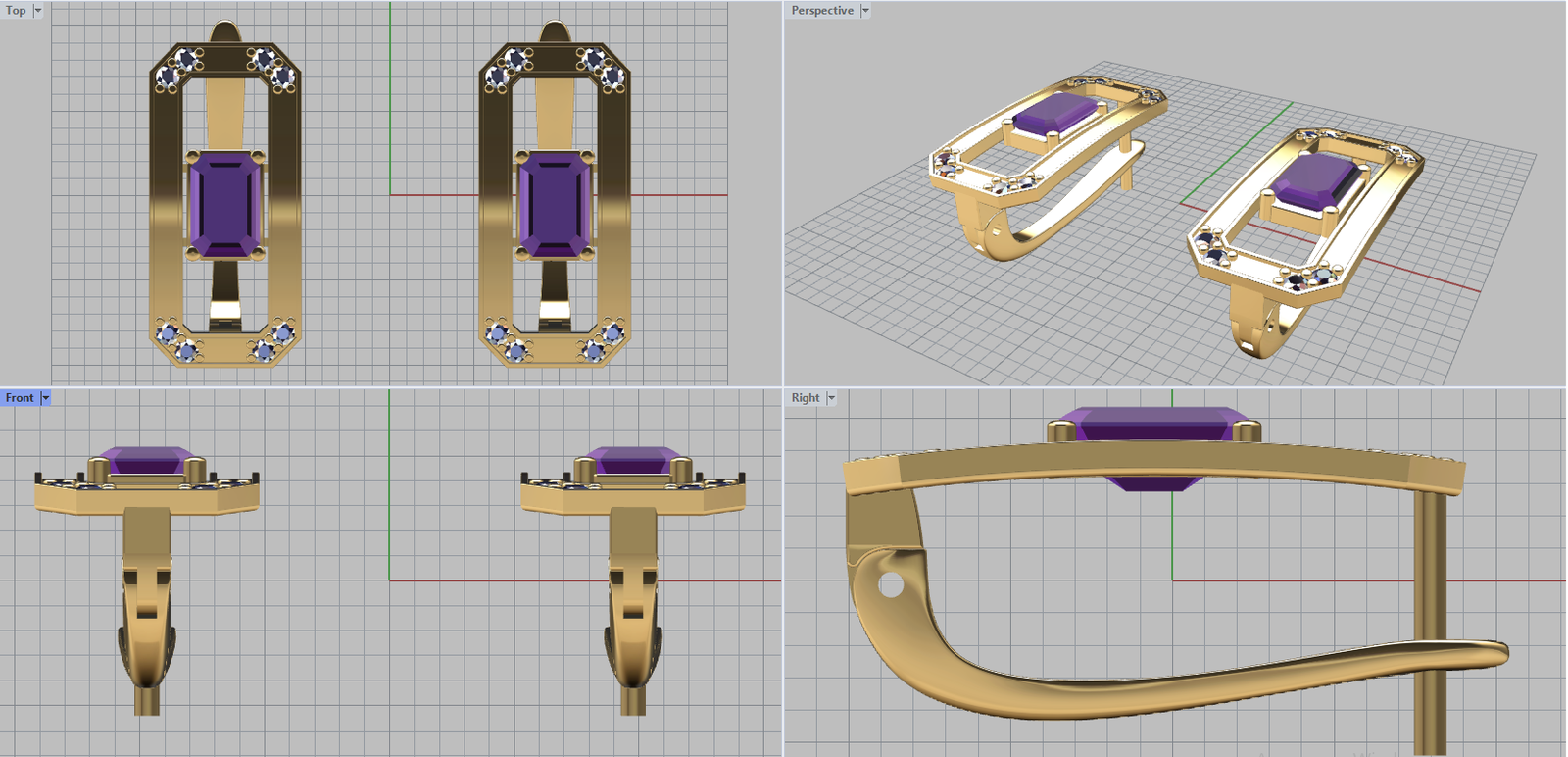This screenshot has width=1568, height=757.
Task: Open the Front viewport dropdown arrow
Action: click(45, 398)
